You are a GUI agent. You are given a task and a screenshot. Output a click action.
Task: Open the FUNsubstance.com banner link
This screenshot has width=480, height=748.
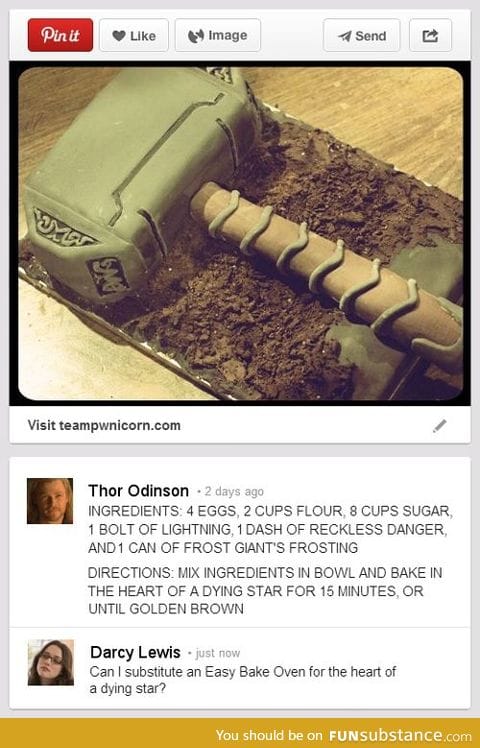click(343, 735)
